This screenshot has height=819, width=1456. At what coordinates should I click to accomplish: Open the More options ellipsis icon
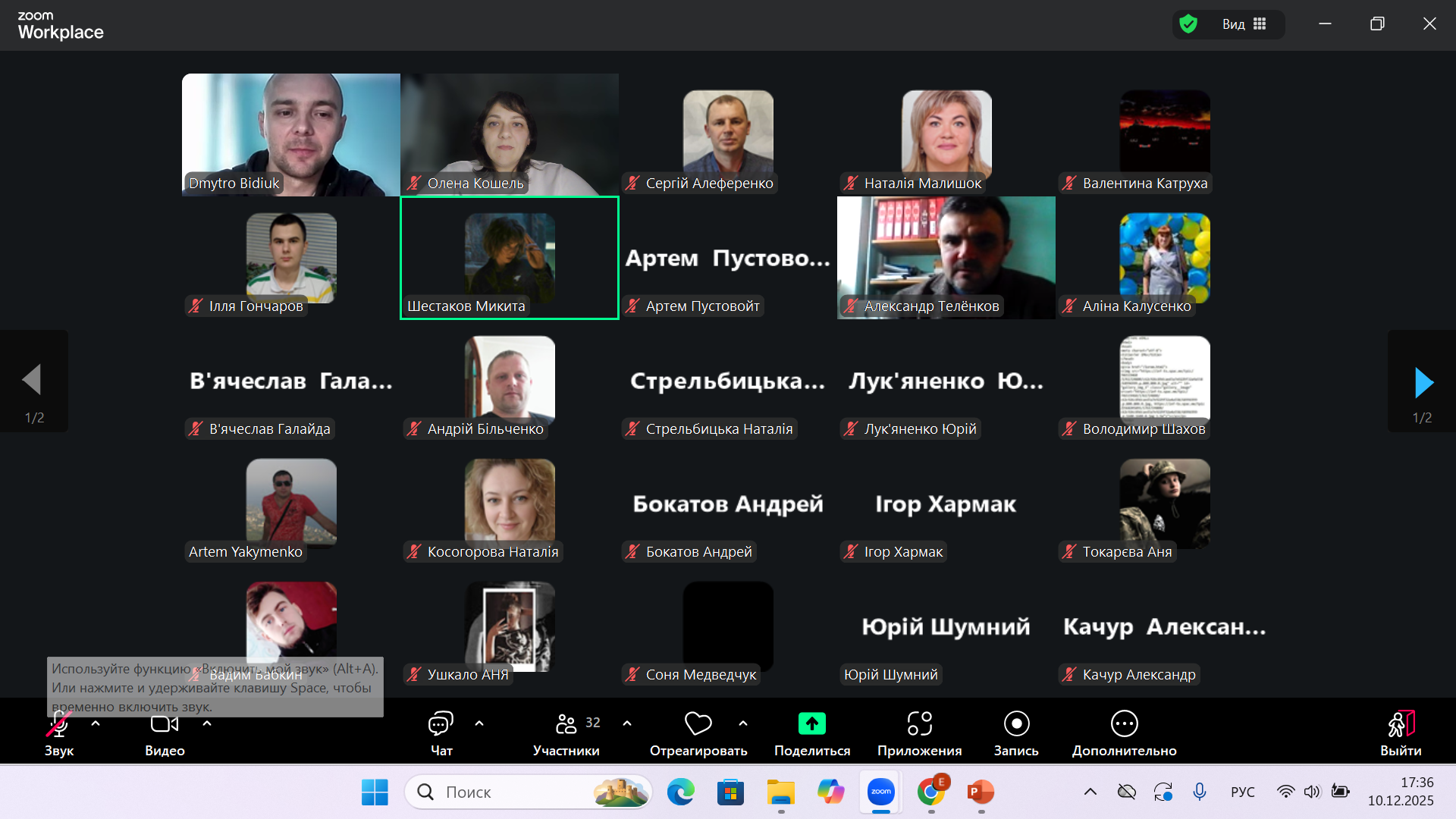[x=1124, y=724]
